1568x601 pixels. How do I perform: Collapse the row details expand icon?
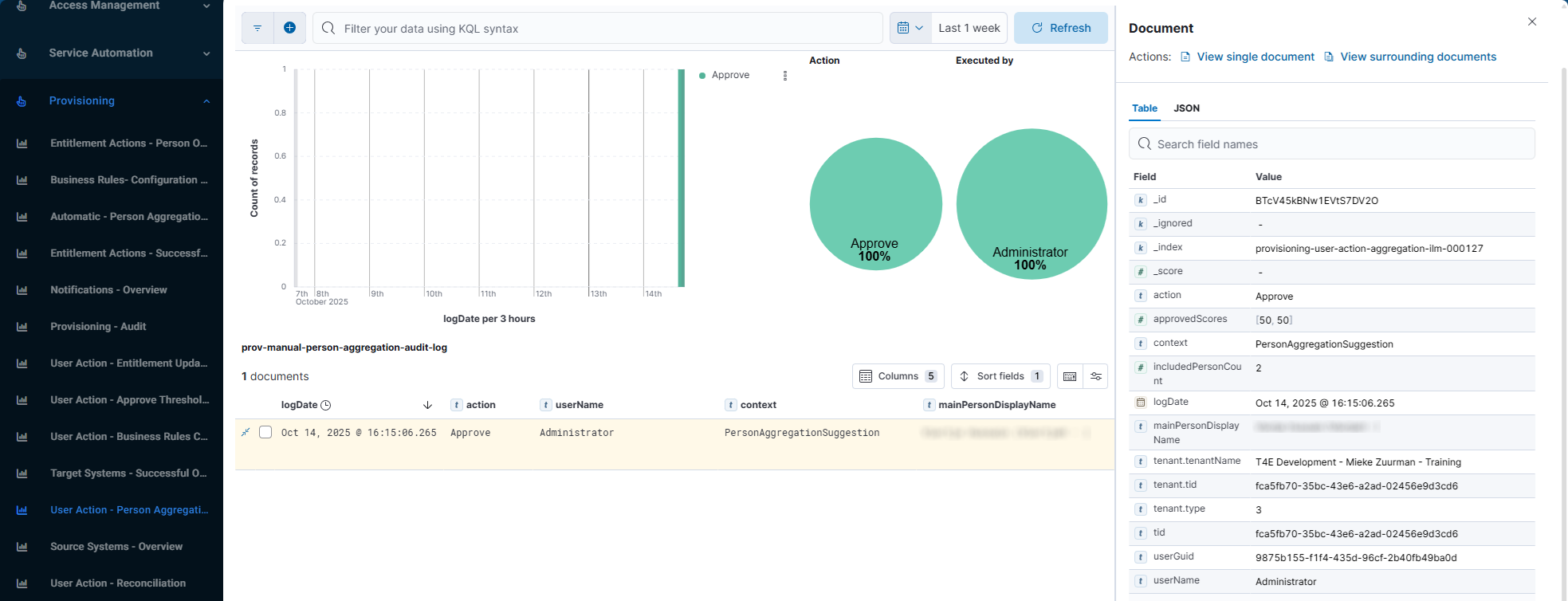pos(246,432)
